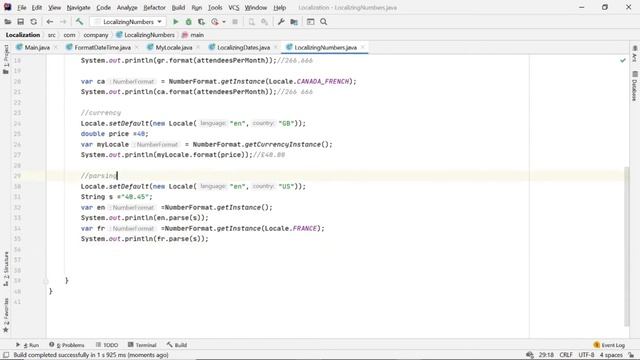The height and width of the screenshot is (360, 640).
Task: Open the Problems tool window button
Action: click(67, 345)
